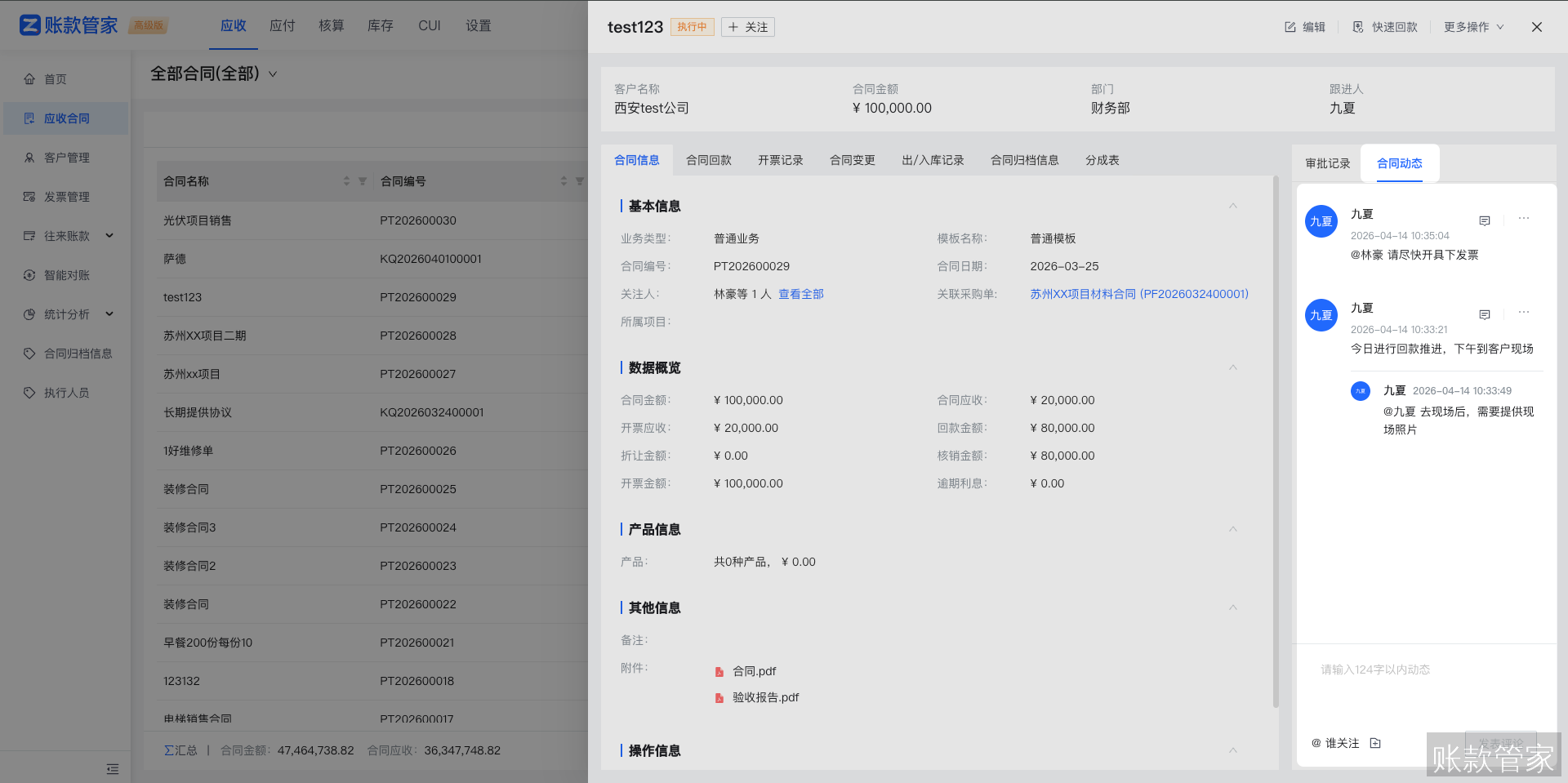Open the CUI top menu
Viewport: 1568px width, 783px height.
click(x=430, y=25)
